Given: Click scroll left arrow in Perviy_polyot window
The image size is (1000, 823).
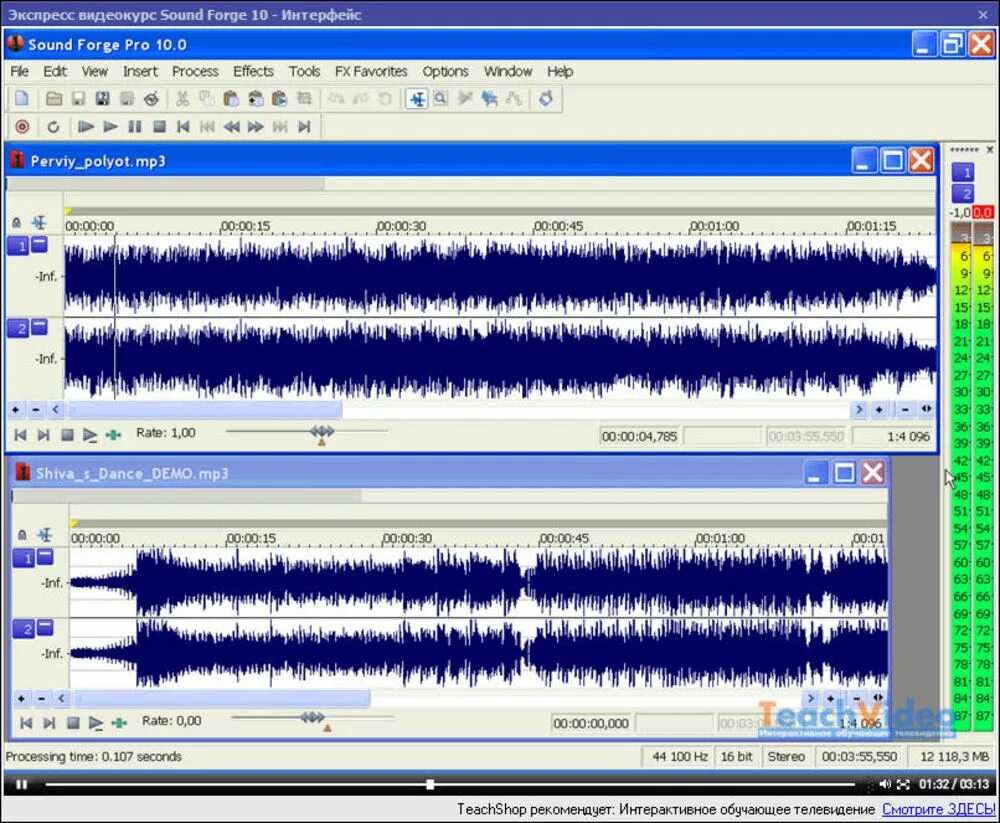Looking at the screenshot, I should [55, 409].
